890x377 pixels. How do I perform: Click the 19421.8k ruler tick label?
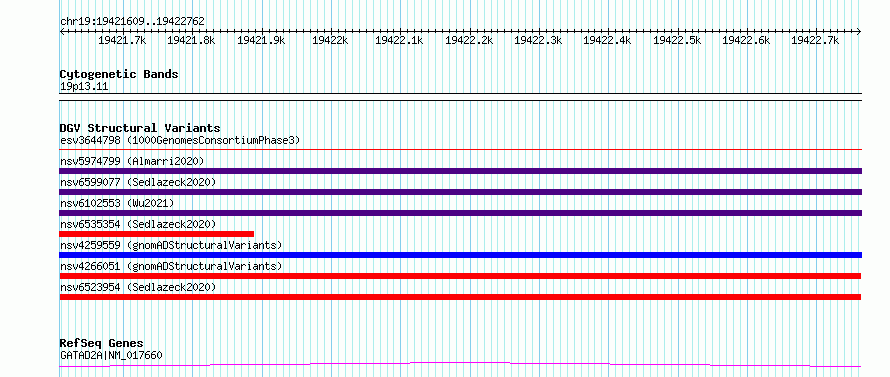coord(191,40)
